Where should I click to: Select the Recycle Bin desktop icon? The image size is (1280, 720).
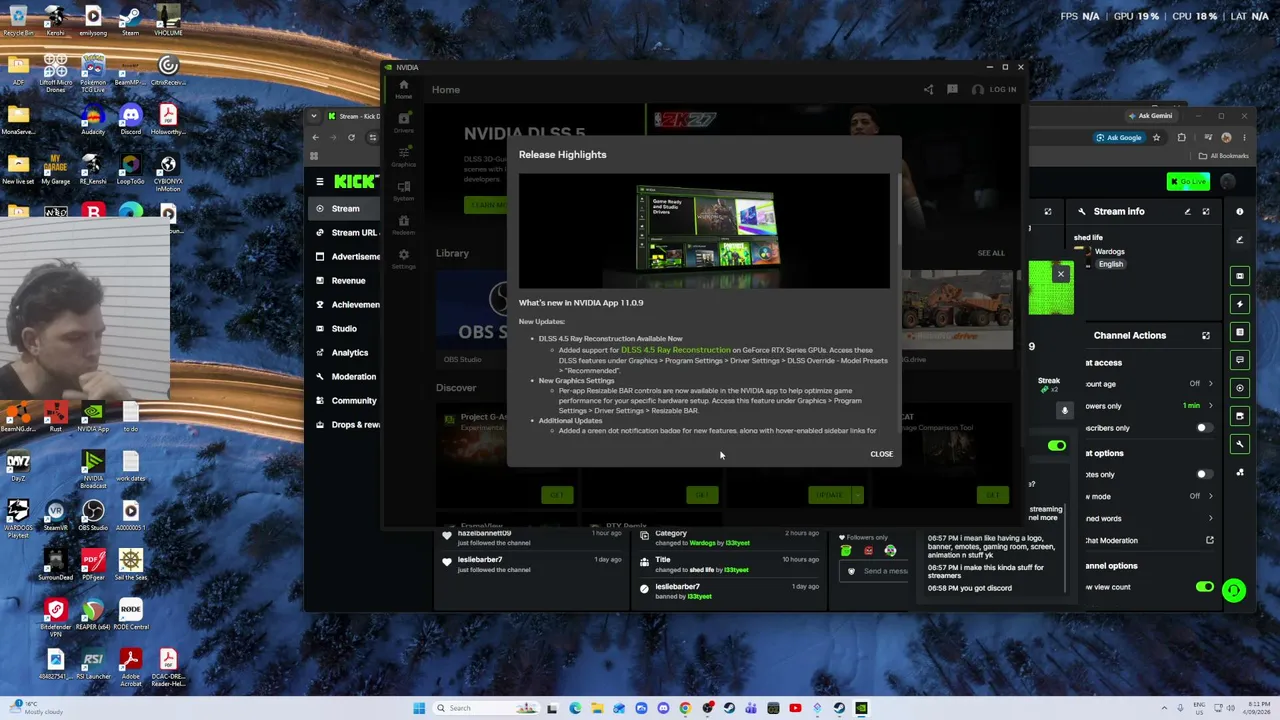(x=17, y=19)
